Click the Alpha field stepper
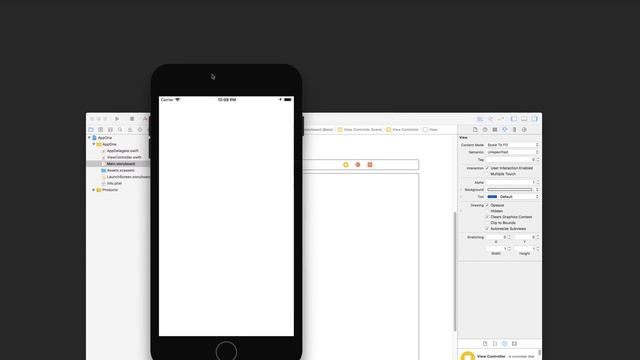Screen dimensions: 640x360 click(x=538, y=182)
